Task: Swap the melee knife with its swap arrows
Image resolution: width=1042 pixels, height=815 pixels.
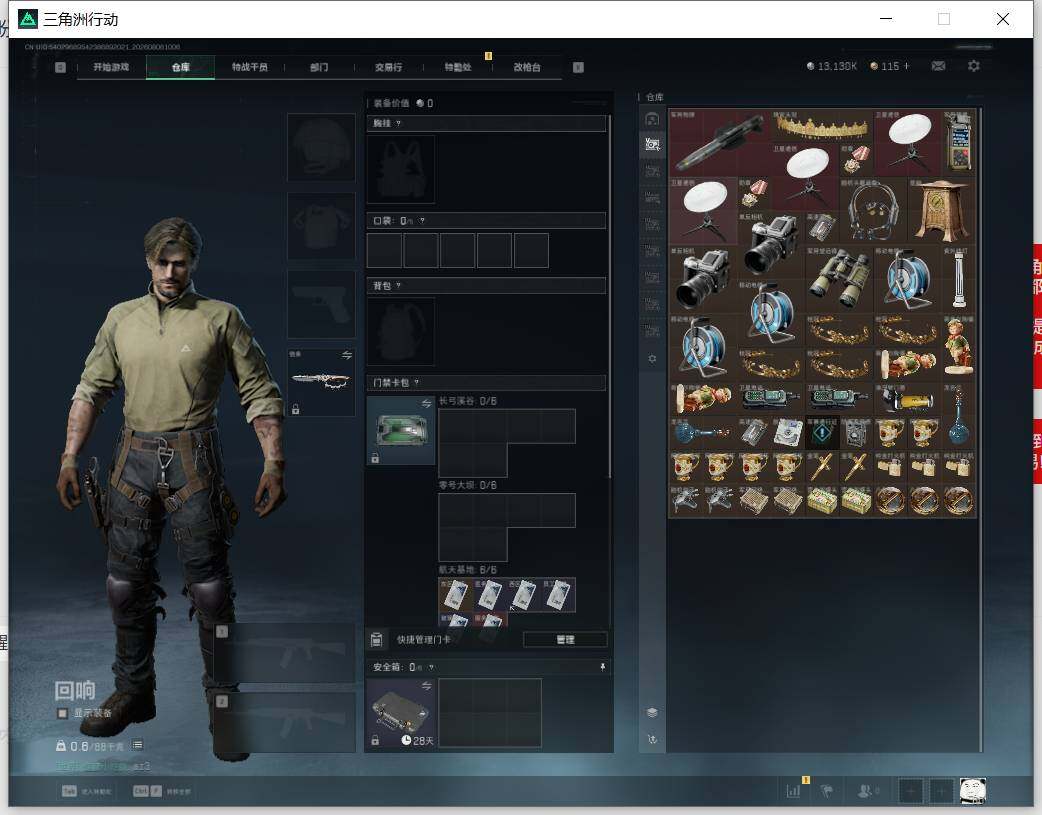Action: point(347,356)
